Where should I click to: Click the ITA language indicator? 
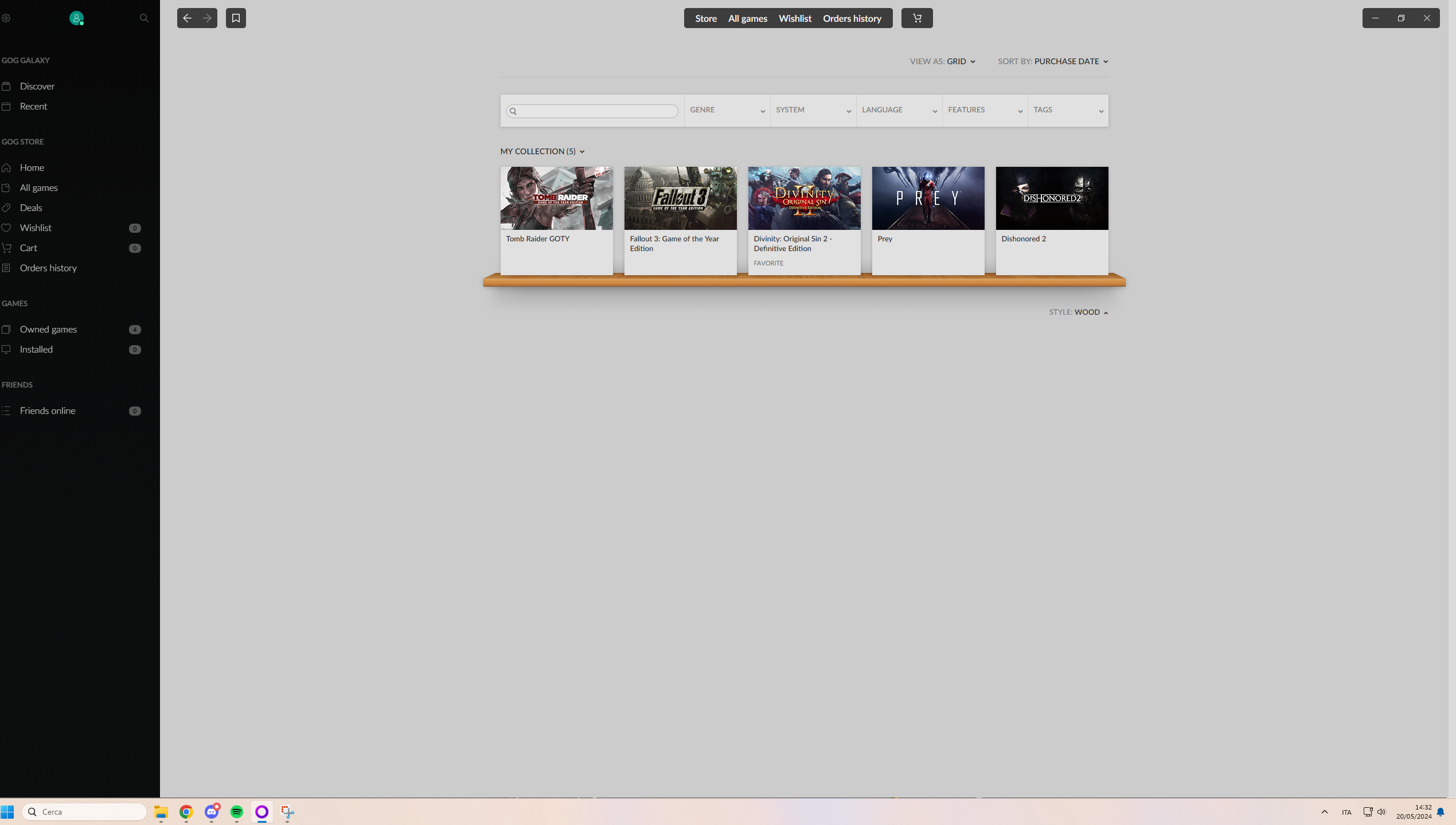point(1346,812)
